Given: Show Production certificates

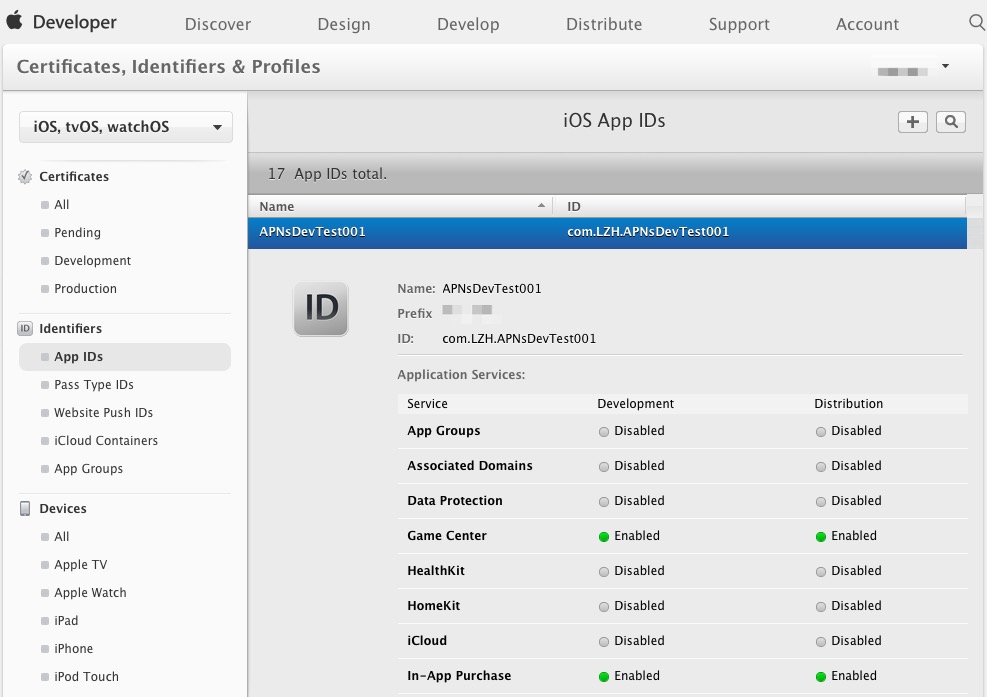Looking at the screenshot, I should [x=86, y=288].
